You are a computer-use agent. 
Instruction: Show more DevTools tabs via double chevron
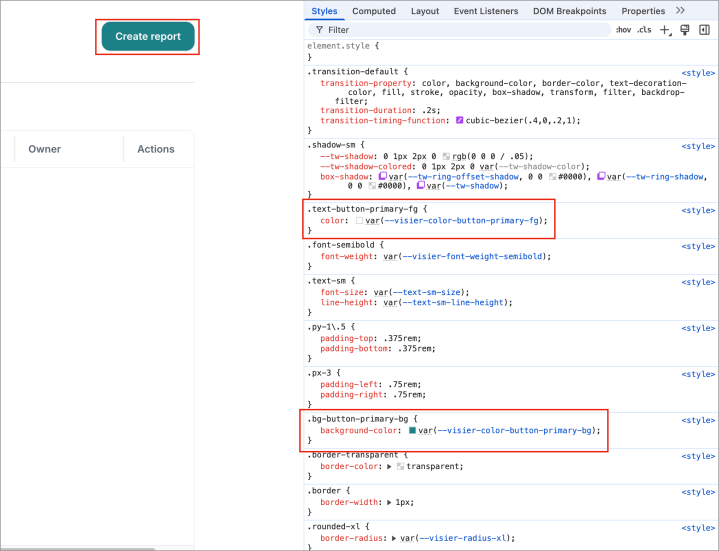tap(681, 11)
